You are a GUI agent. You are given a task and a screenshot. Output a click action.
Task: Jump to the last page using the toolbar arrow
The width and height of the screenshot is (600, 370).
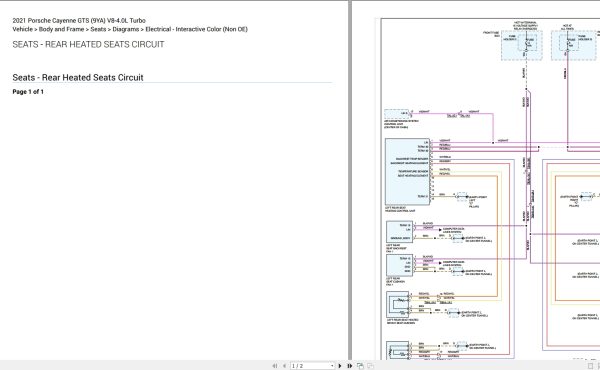pos(350,366)
